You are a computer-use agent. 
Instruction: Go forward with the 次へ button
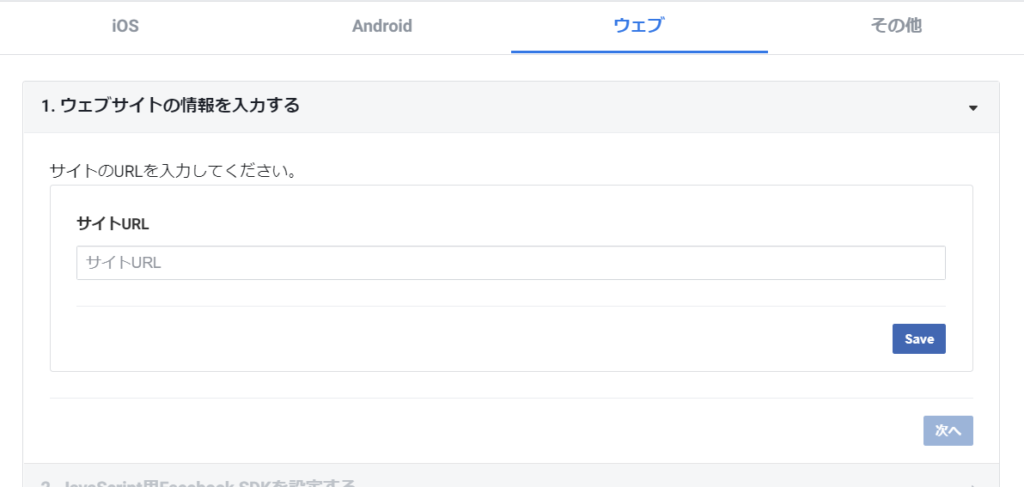948,431
